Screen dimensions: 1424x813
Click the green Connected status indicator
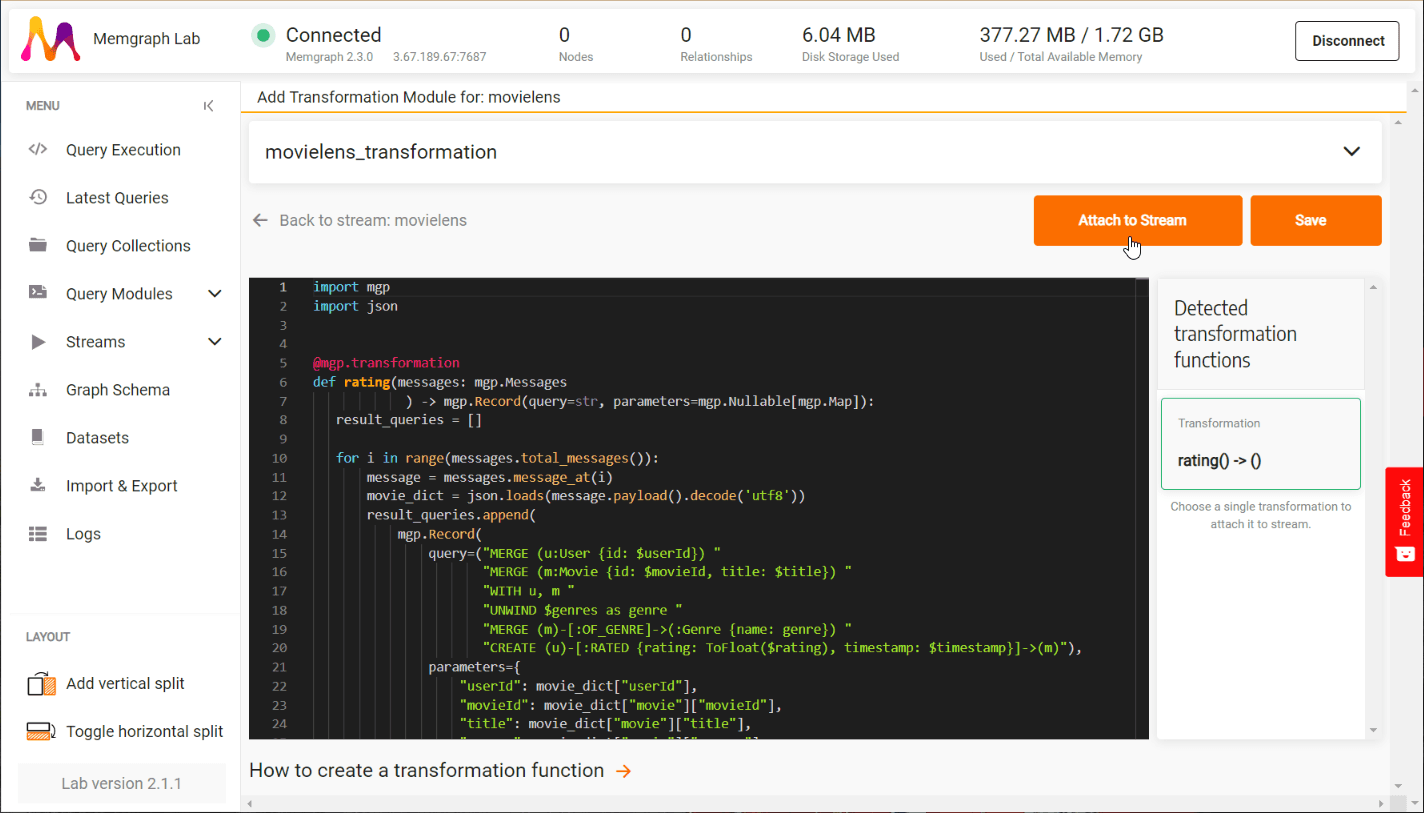pos(263,36)
